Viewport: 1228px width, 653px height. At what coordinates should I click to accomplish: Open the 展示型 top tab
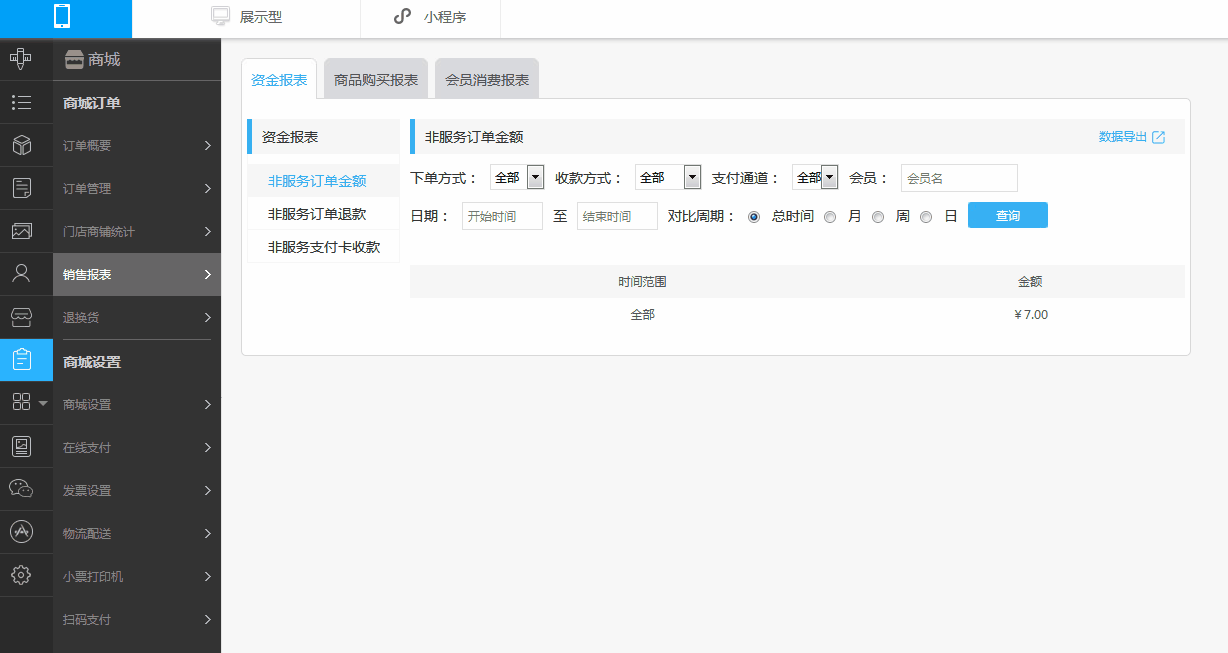pyautogui.click(x=246, y=17)
